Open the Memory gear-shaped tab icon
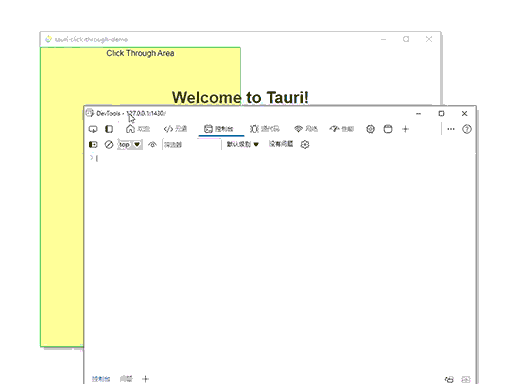Screen dimensions: 512x384 [x=370, y=129]
